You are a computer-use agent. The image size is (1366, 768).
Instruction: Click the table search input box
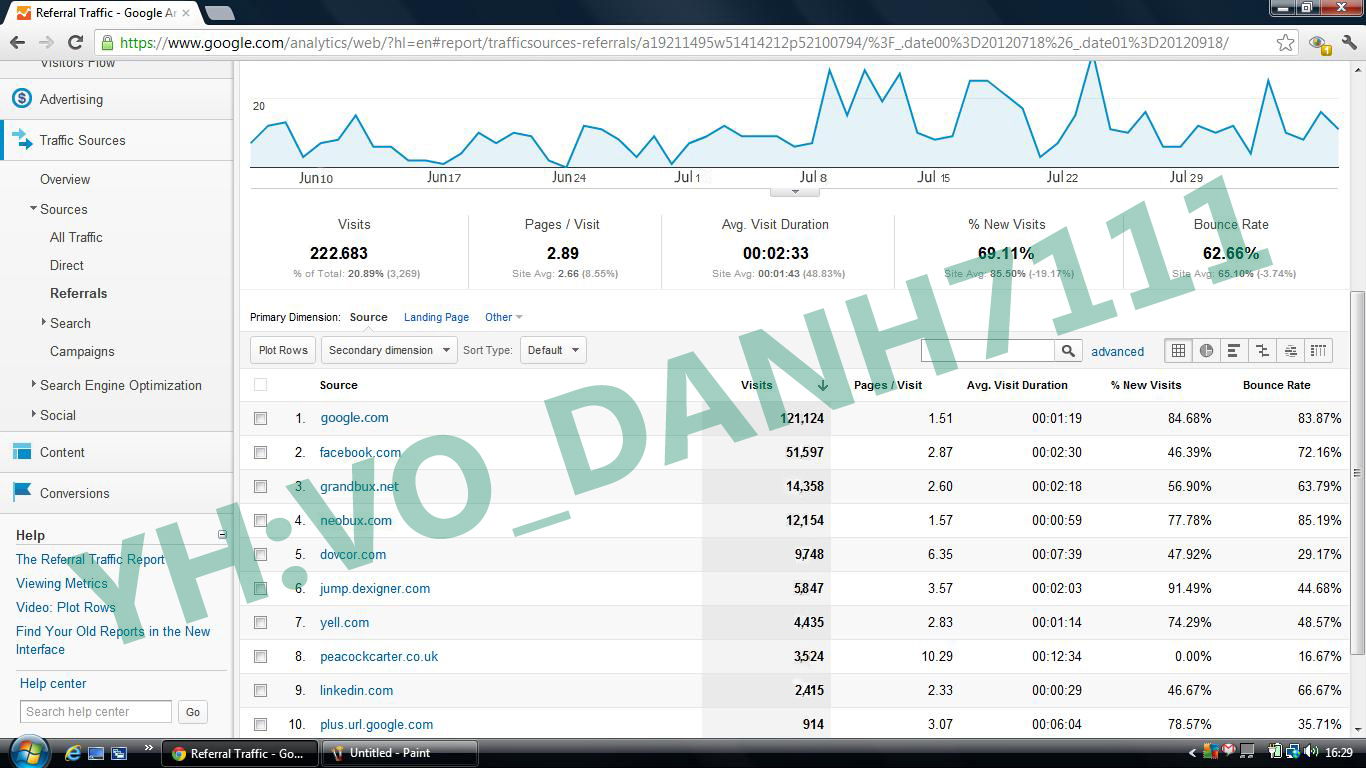coord(988,350)
